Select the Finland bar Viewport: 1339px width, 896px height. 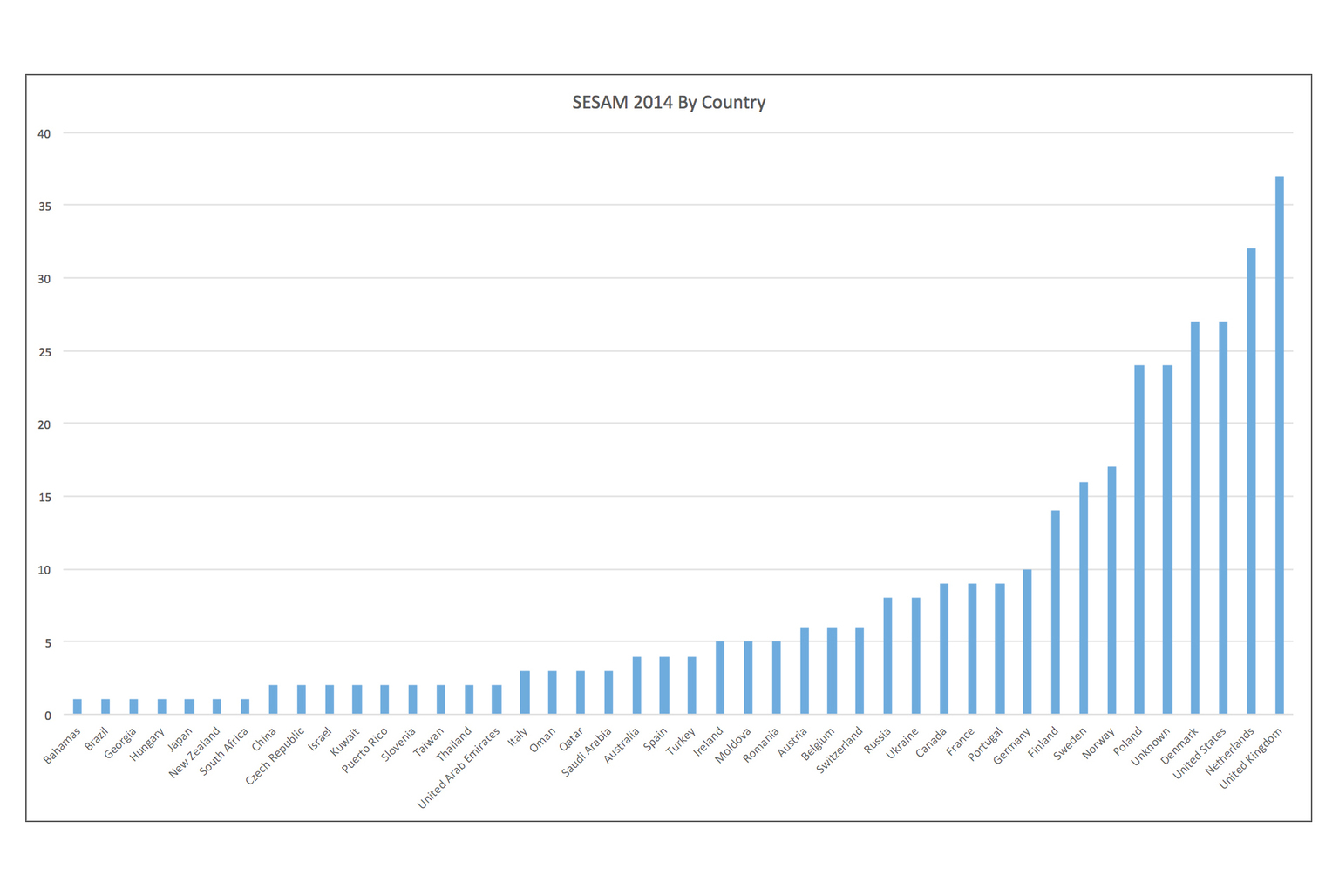click(x=1056, y=612)
